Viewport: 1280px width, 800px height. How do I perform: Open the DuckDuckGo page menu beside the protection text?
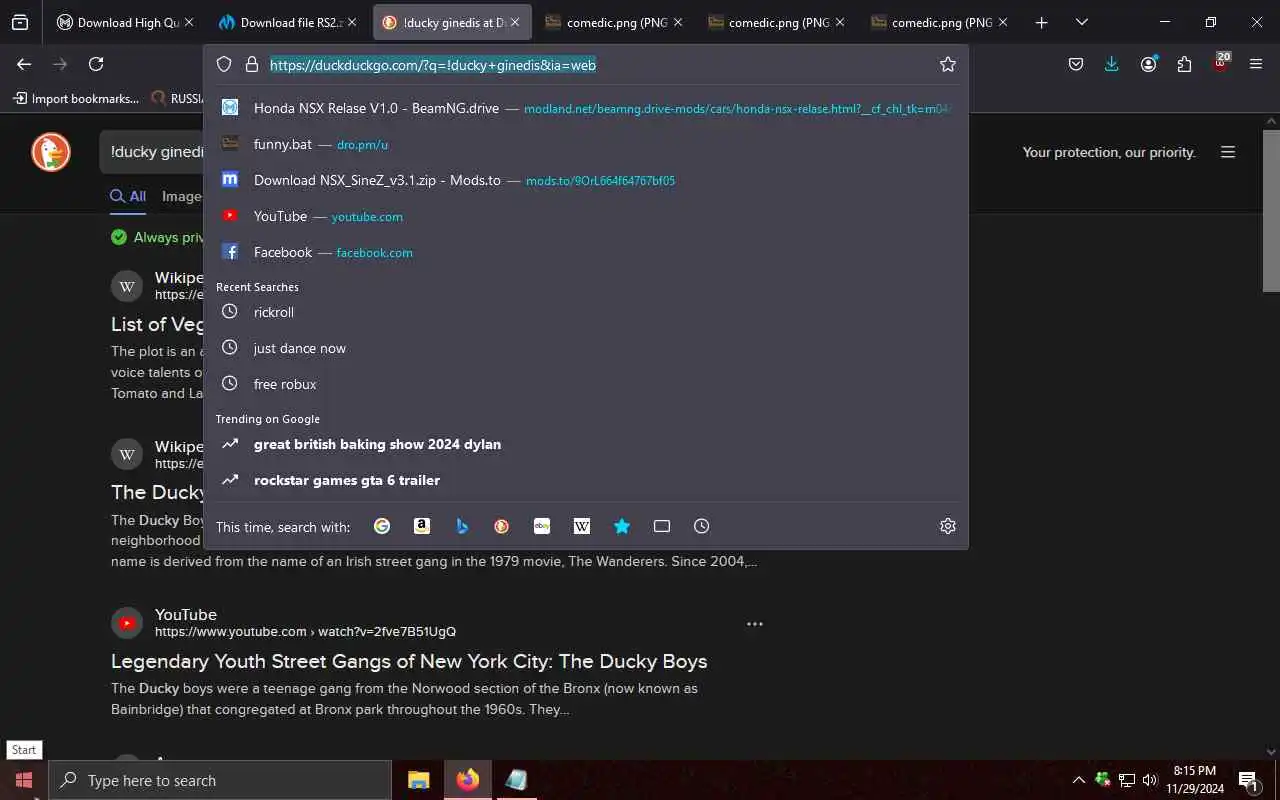pos(1228,152)
